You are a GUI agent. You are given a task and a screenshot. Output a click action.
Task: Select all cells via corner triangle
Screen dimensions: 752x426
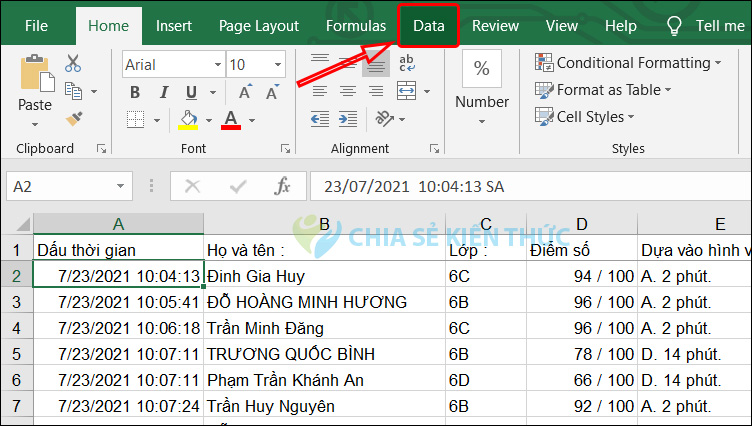[22, 225]
